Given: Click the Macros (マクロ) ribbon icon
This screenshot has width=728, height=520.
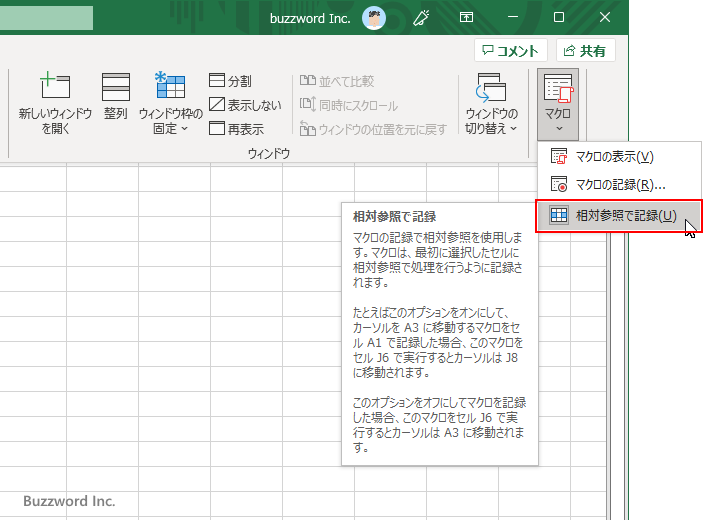Looking at the screenshot, I should pyautogui.click(x=557, y=90).
